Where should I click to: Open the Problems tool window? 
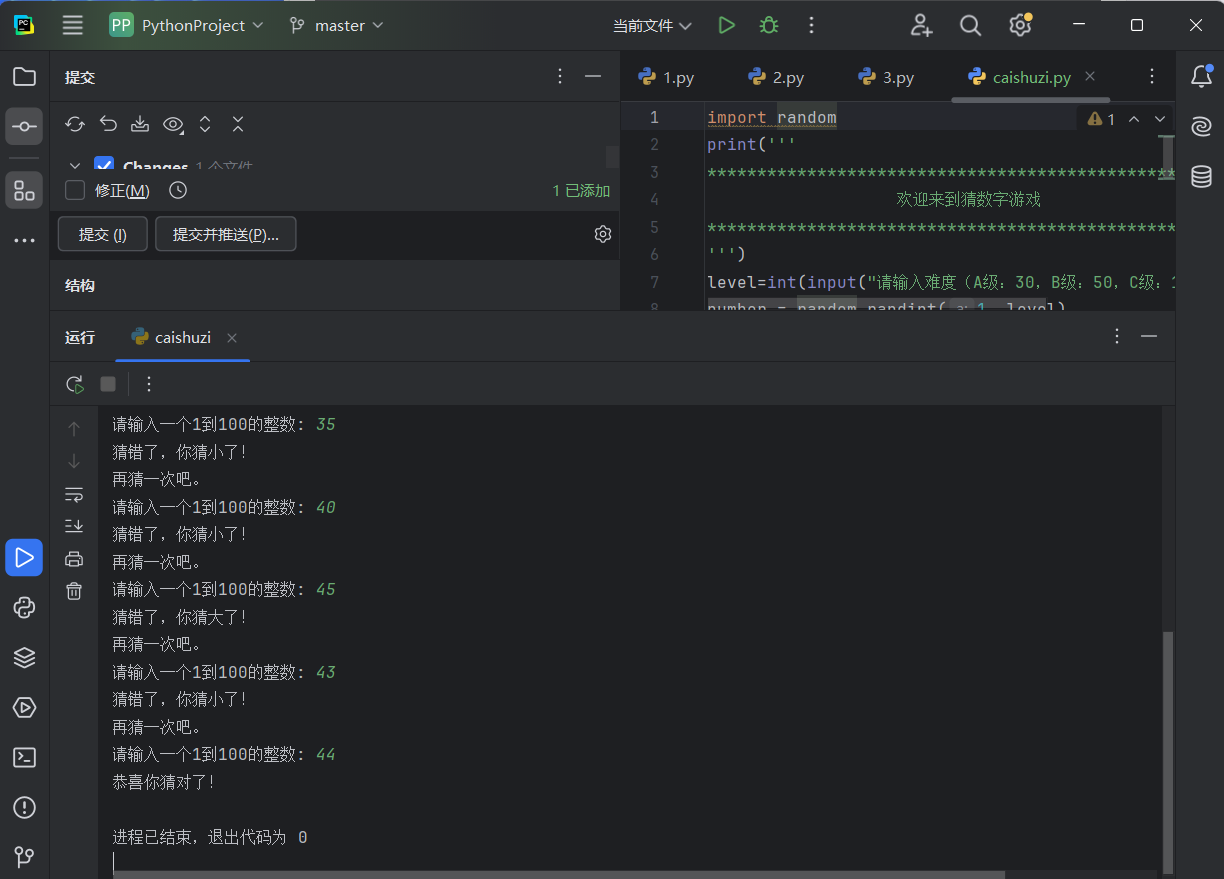pos(24,807)
